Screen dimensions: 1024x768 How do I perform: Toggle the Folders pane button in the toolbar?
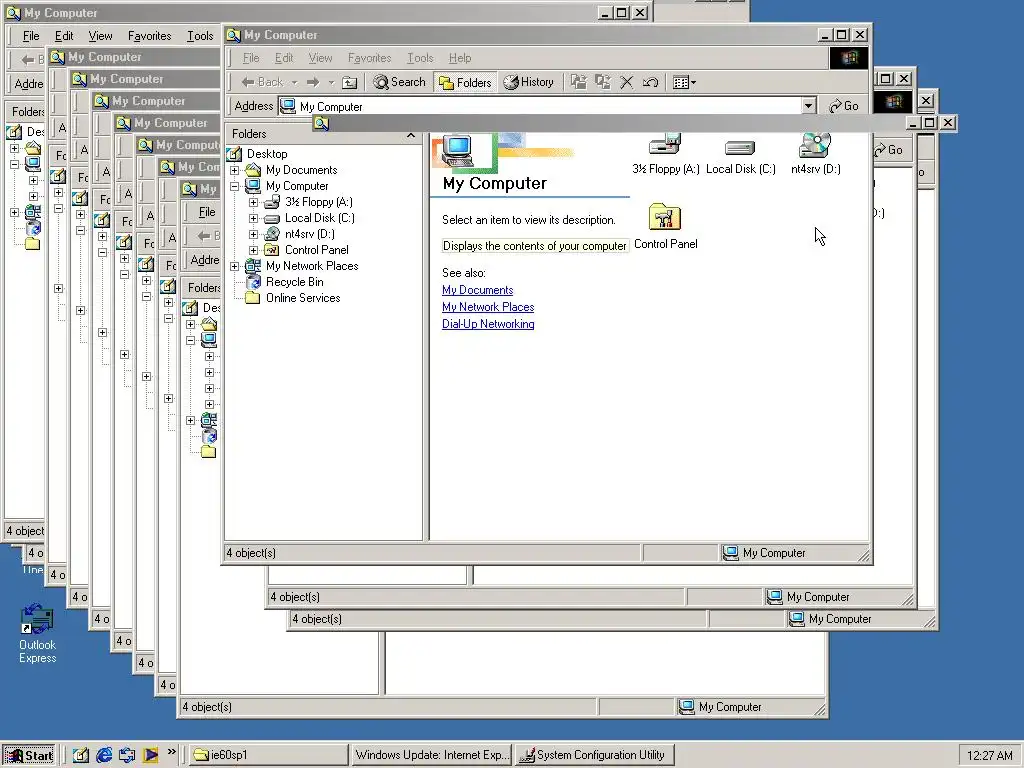pyautogui.click(x=465, y=82)
